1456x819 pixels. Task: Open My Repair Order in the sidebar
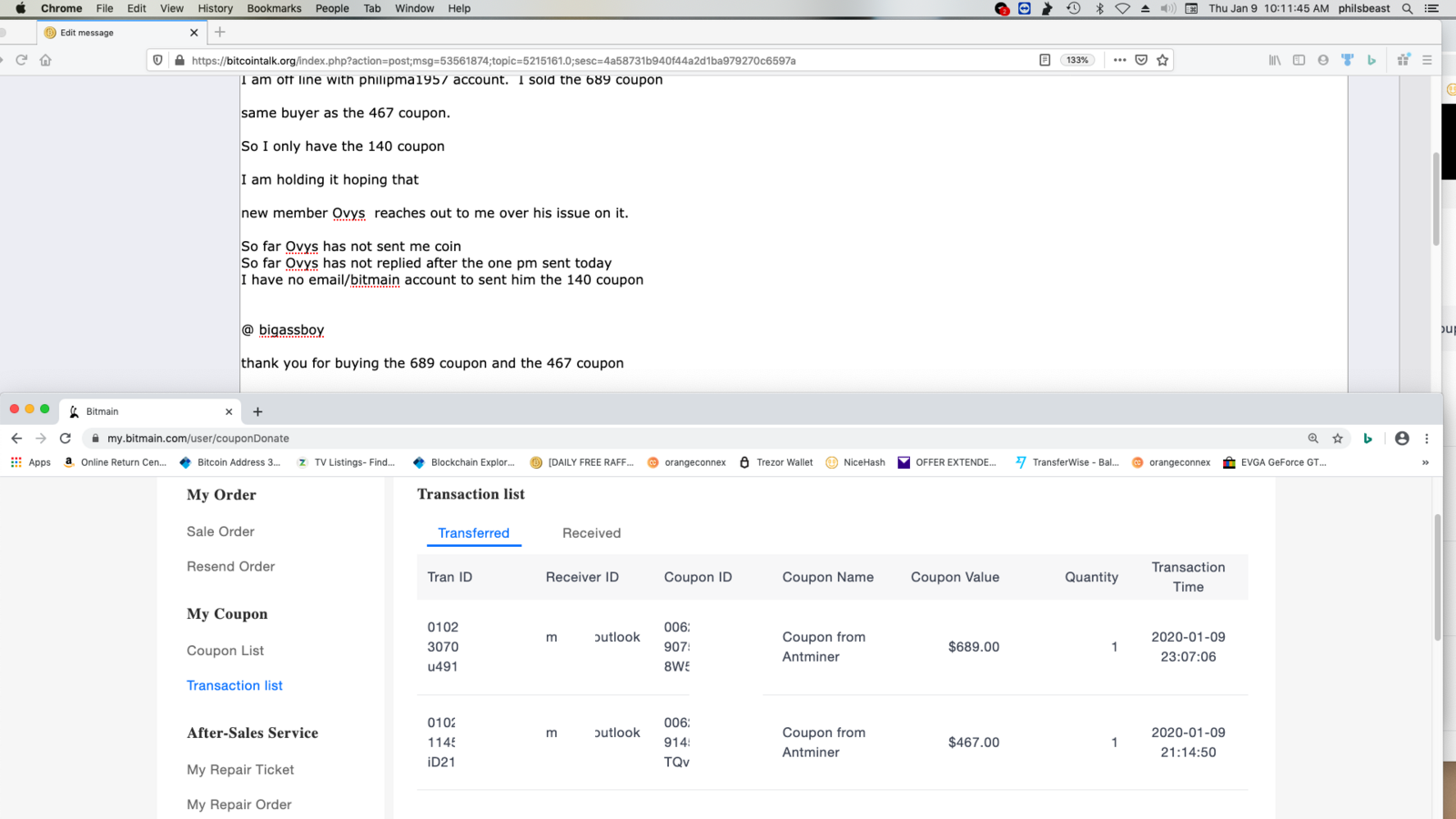click(x=239, y=804)
